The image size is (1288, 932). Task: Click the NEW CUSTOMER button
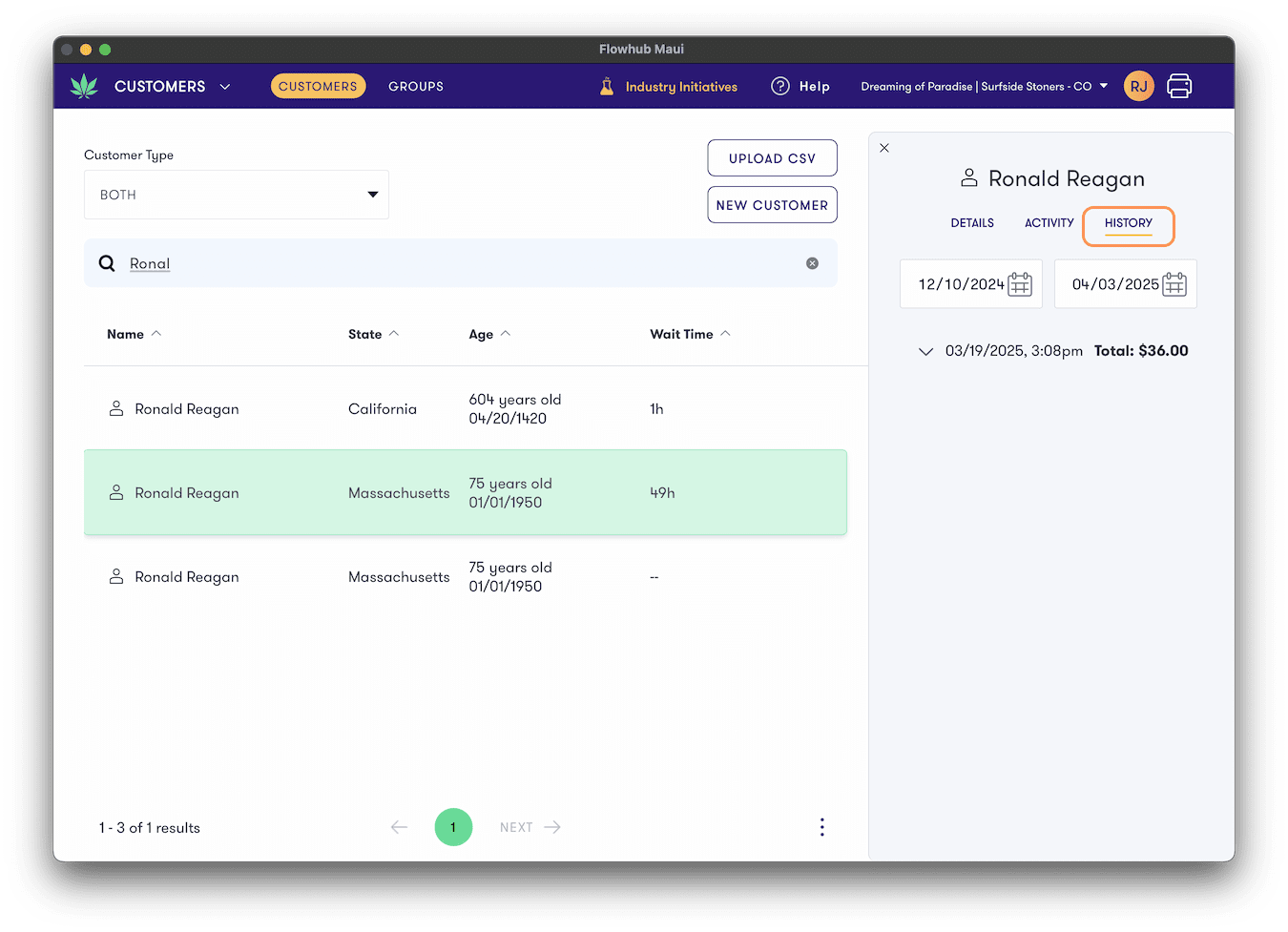point(772,205)
